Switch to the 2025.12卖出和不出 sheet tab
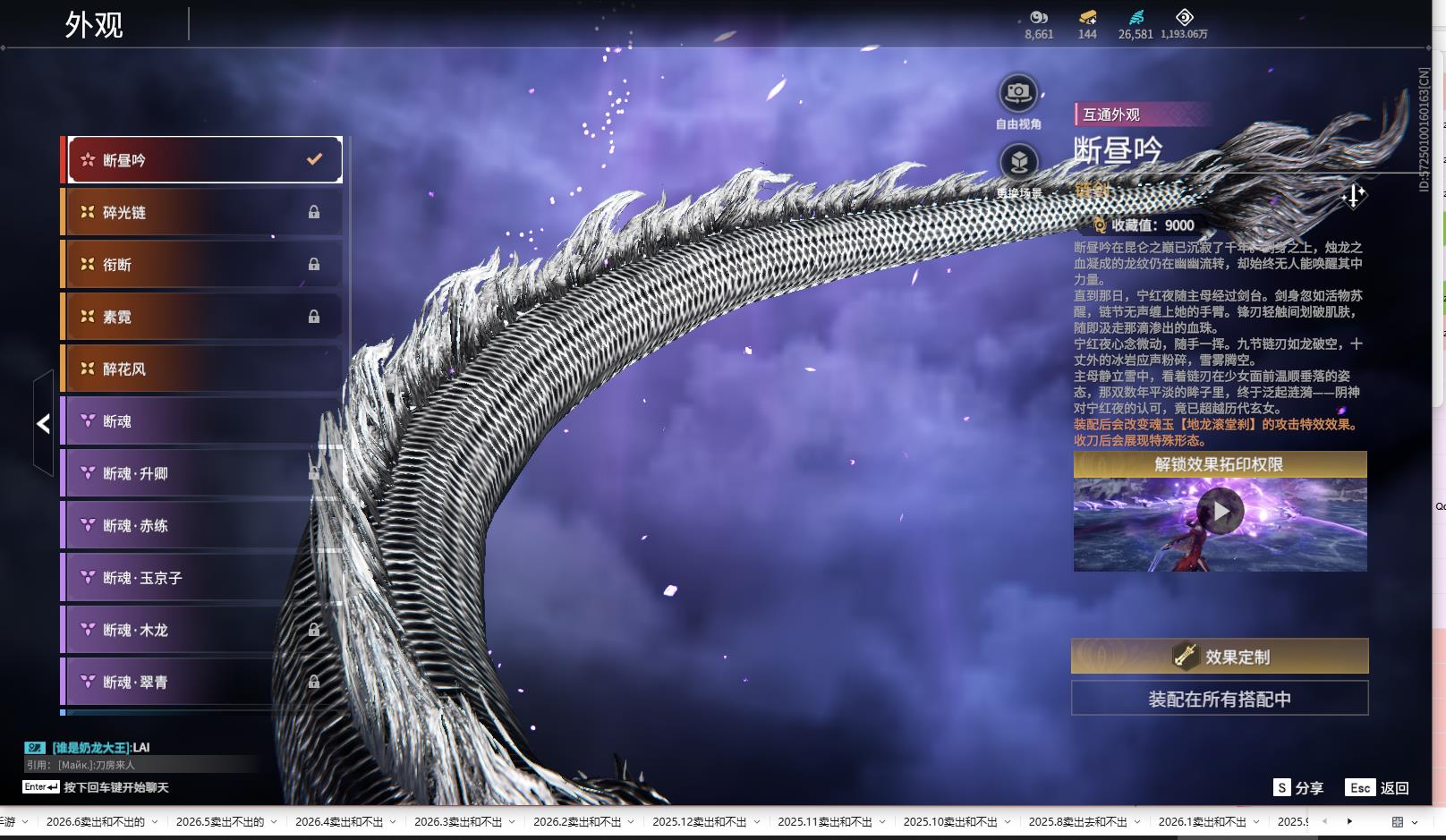 pyautogui.click(x=699, y=821)
